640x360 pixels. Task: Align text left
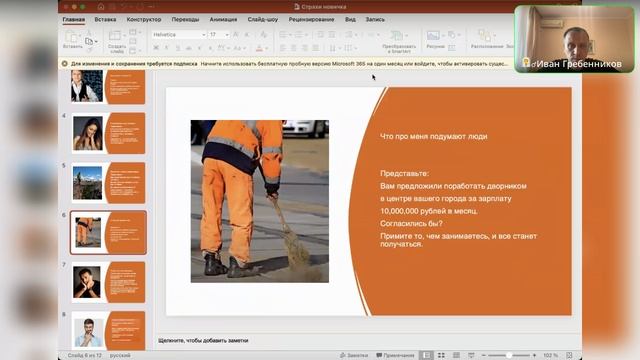coord(283,48)
